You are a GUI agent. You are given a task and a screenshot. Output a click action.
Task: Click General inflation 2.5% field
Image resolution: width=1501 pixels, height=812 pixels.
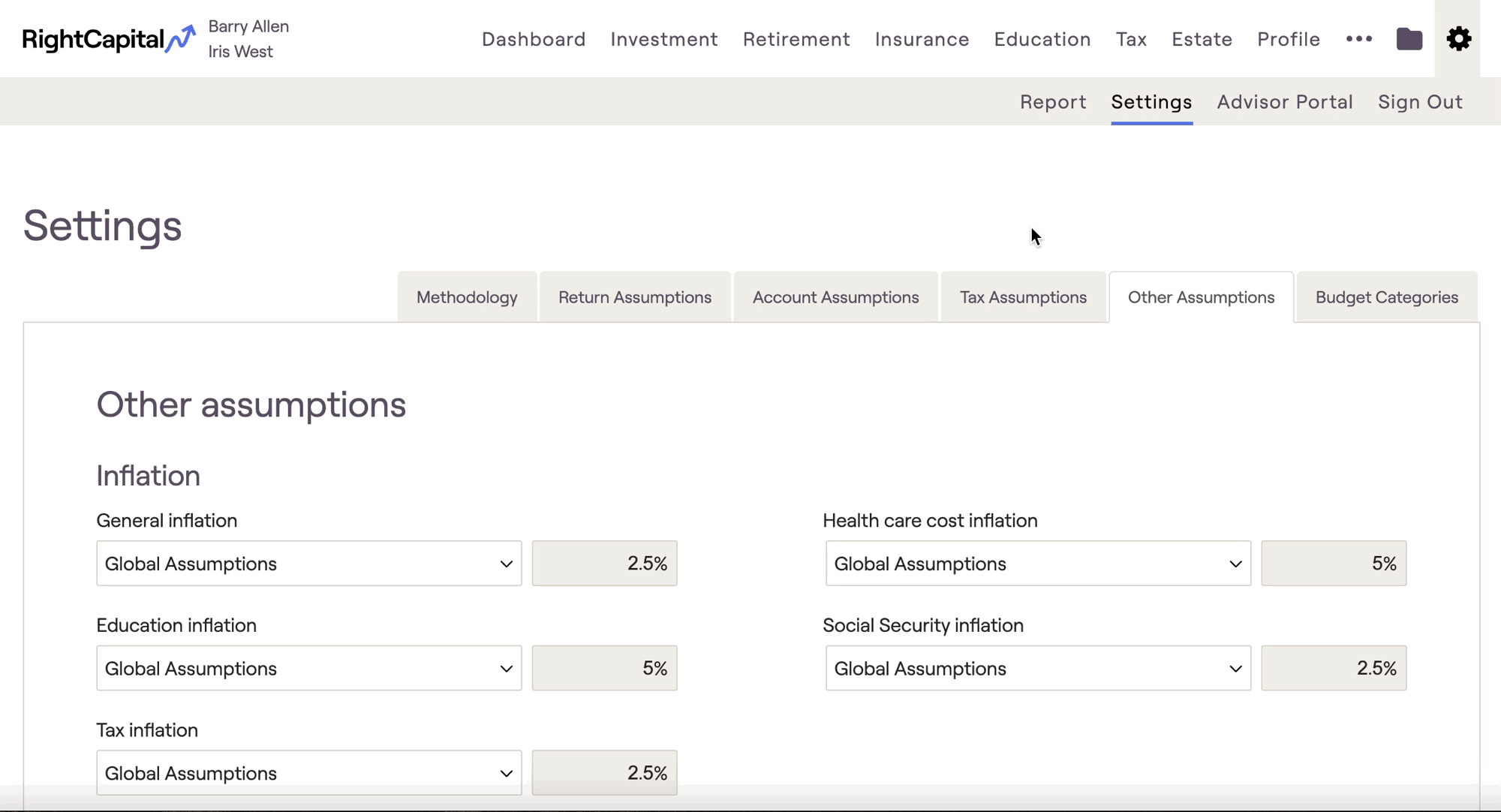(x=605, y=564)
